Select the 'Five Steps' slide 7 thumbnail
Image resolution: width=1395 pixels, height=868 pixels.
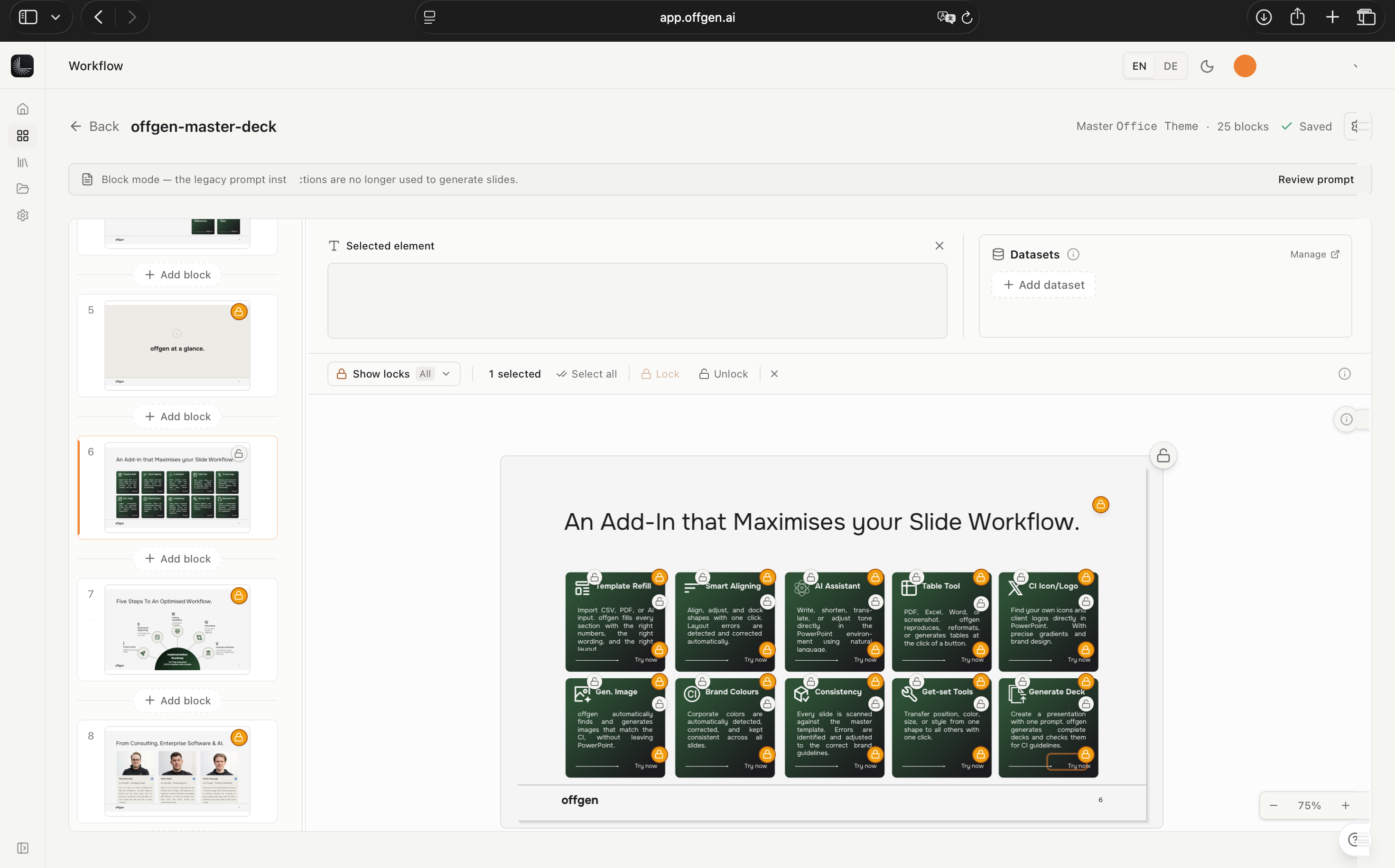177,630
